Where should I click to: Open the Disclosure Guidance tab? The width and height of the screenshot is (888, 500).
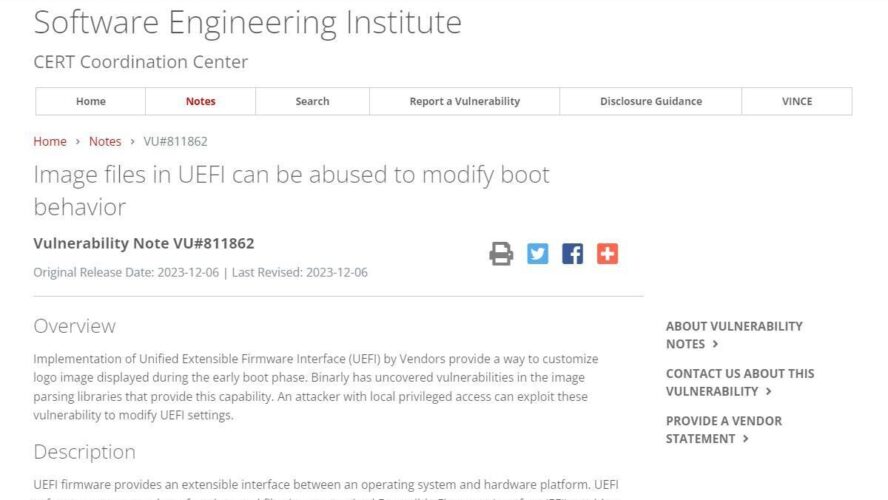click(651, 101)
